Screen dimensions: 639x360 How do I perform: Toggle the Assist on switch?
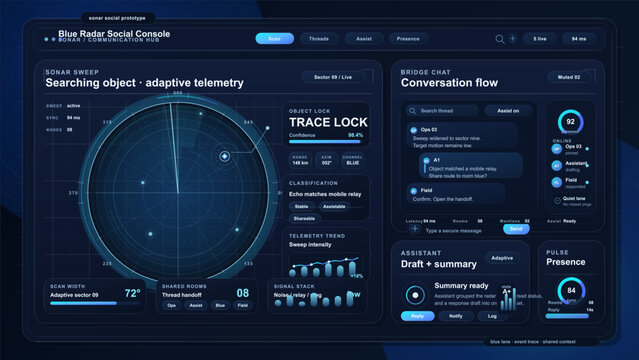[x=508, y=111]
